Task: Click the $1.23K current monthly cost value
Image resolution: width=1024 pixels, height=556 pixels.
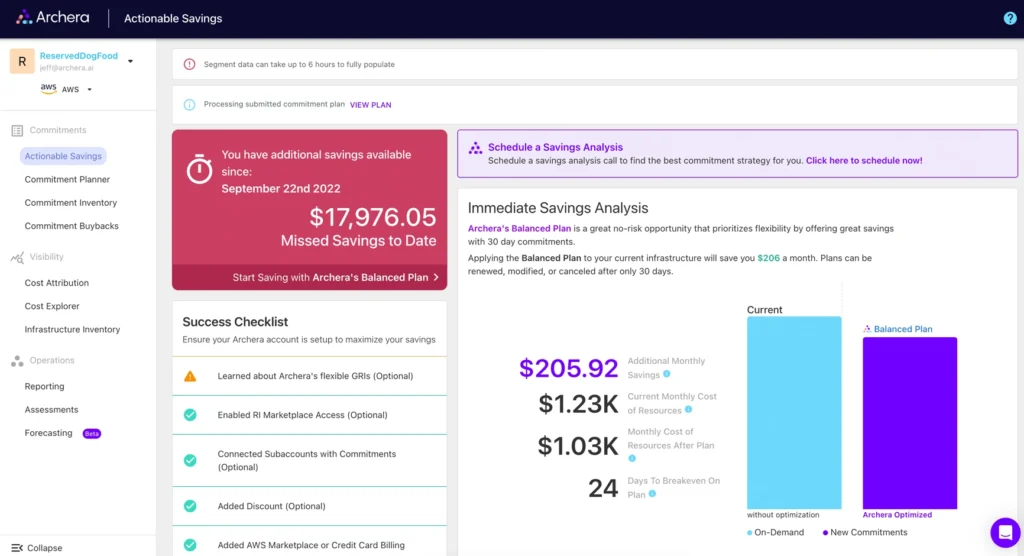Action: click(x=578, y=404)
